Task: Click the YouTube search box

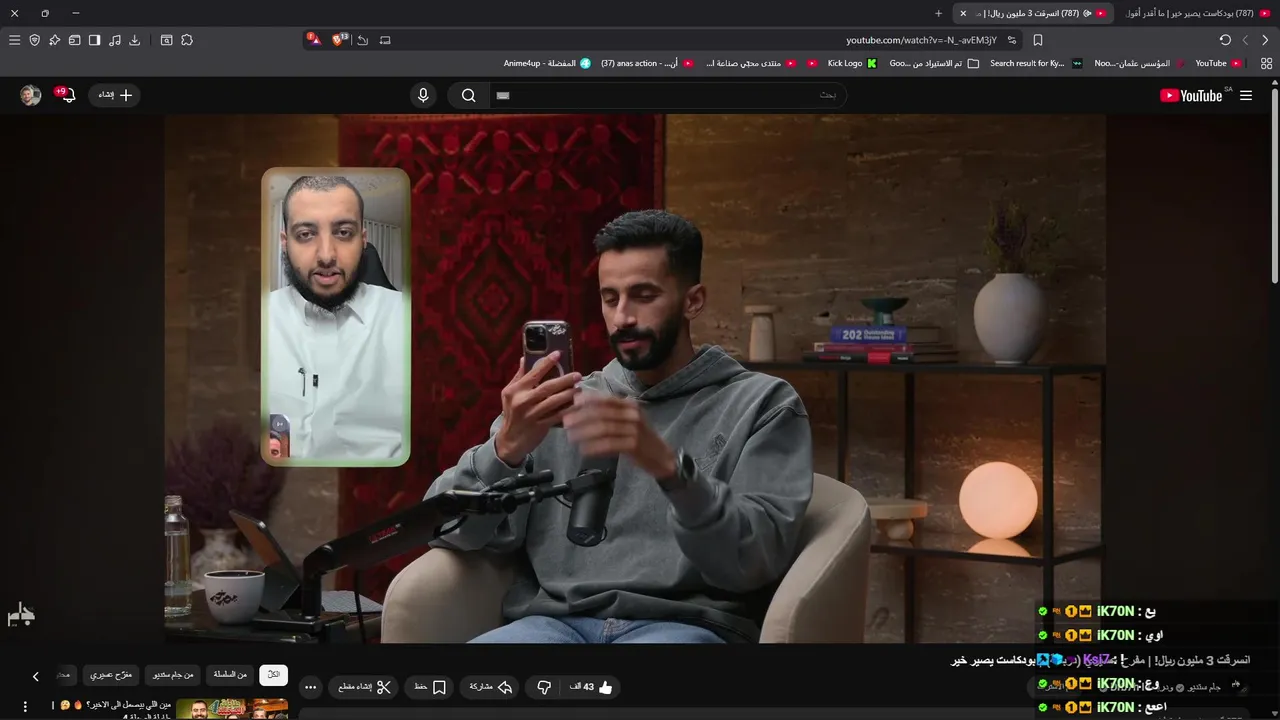Action: 668,95
